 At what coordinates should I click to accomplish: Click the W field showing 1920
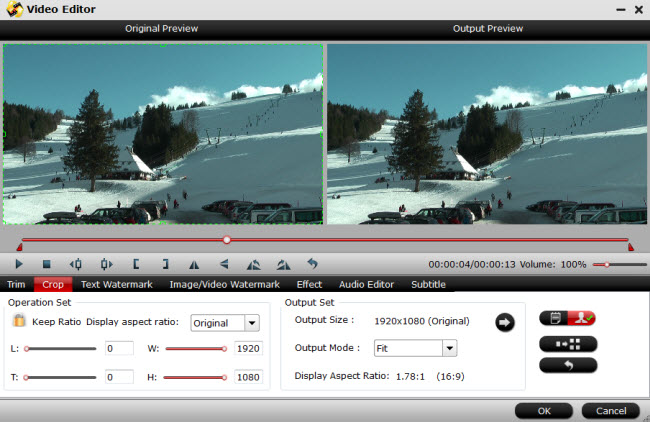click(x=248, y=348)
